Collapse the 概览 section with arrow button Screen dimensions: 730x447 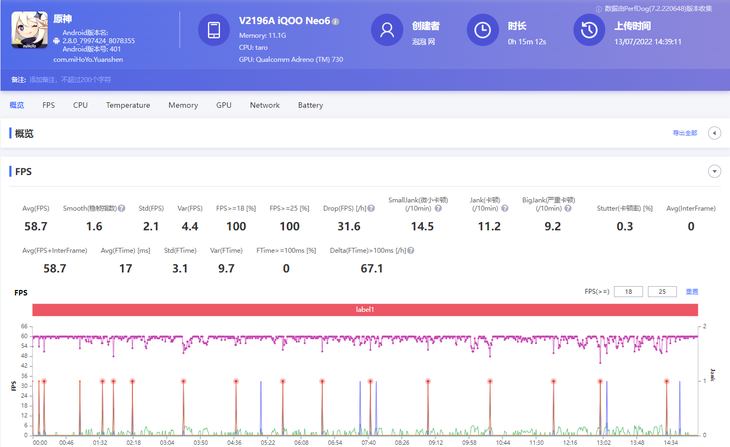click(714, 133)
